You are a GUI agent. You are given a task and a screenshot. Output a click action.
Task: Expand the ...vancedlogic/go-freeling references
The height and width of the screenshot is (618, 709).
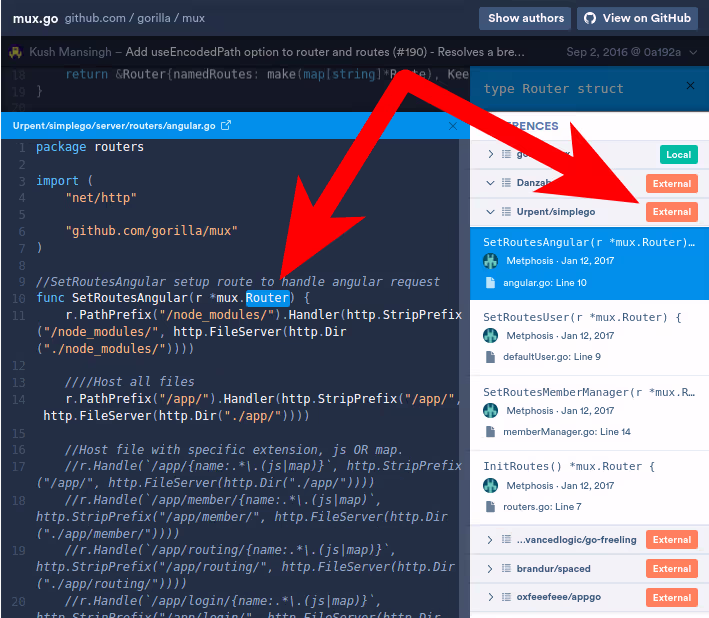point(490,540)
